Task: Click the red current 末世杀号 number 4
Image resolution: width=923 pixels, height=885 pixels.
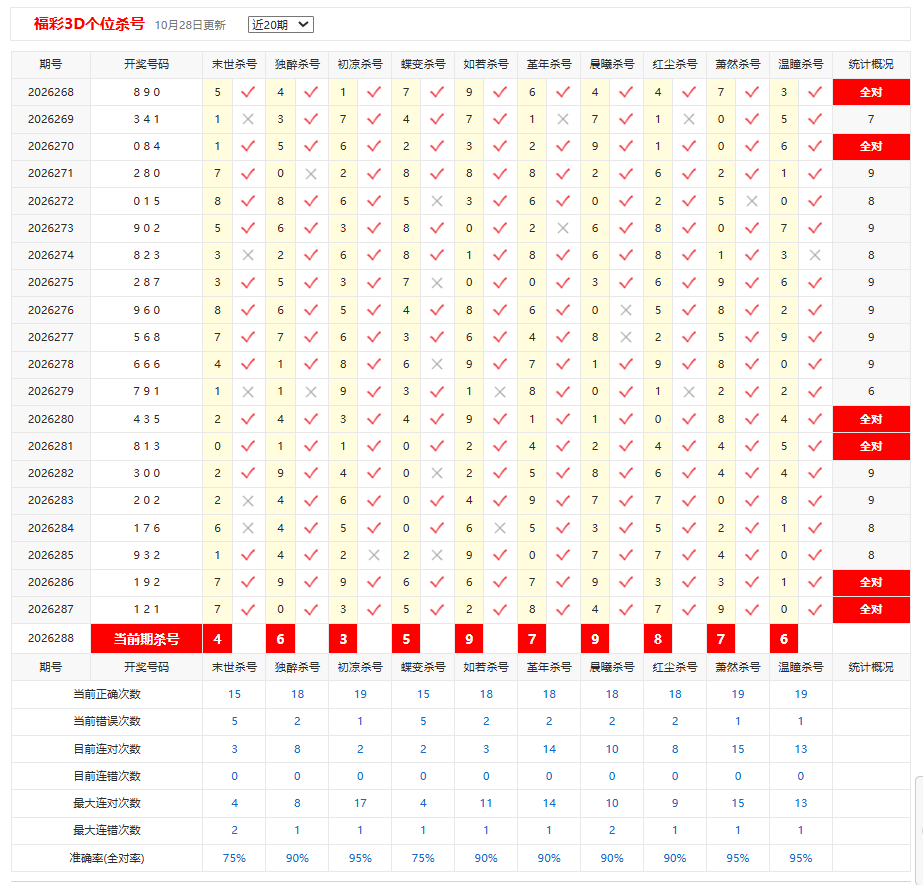Action: [x=217, y=639]
